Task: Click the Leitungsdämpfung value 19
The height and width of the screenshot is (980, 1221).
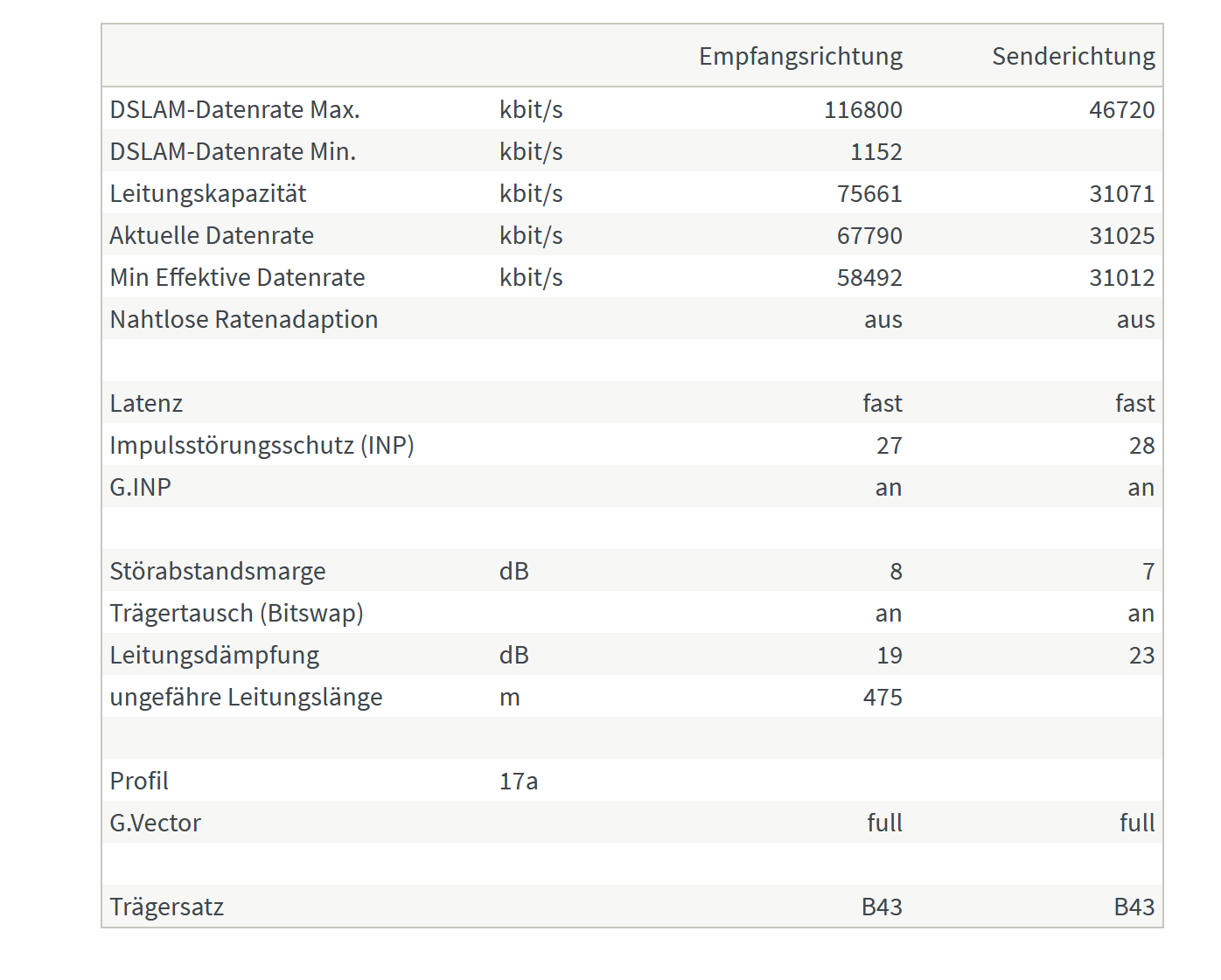Action: point(889,655)
